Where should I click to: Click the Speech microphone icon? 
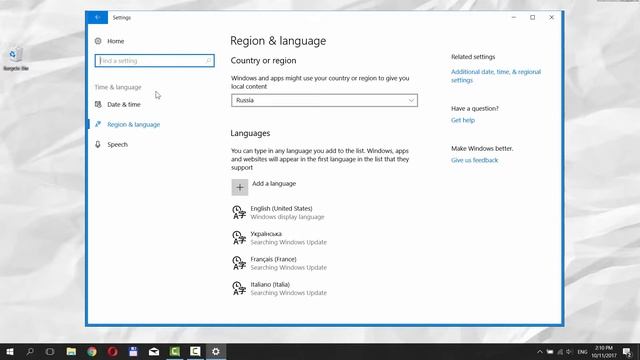(98, 144)
